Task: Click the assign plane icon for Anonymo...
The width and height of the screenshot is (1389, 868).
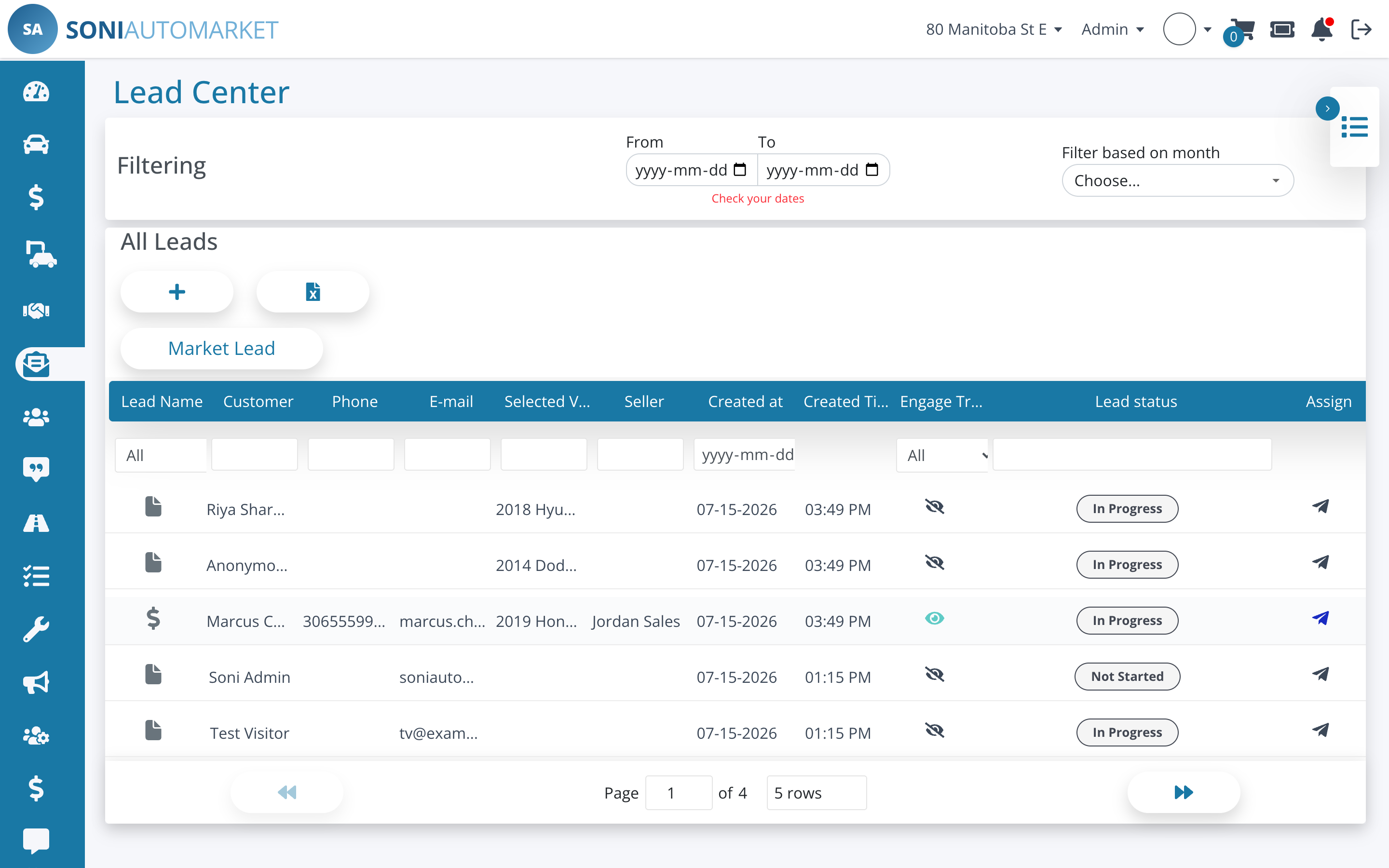Action: tap(1320, 563)
